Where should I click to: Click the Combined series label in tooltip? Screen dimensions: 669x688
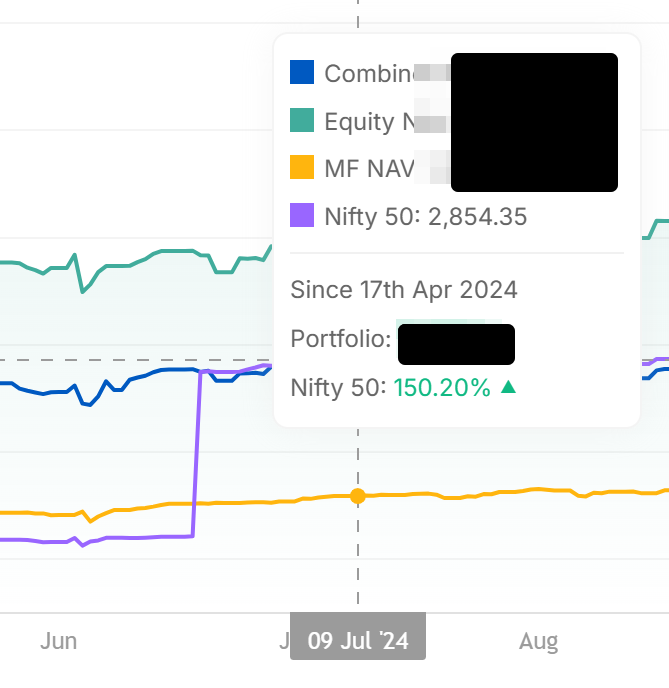[368, 73]
